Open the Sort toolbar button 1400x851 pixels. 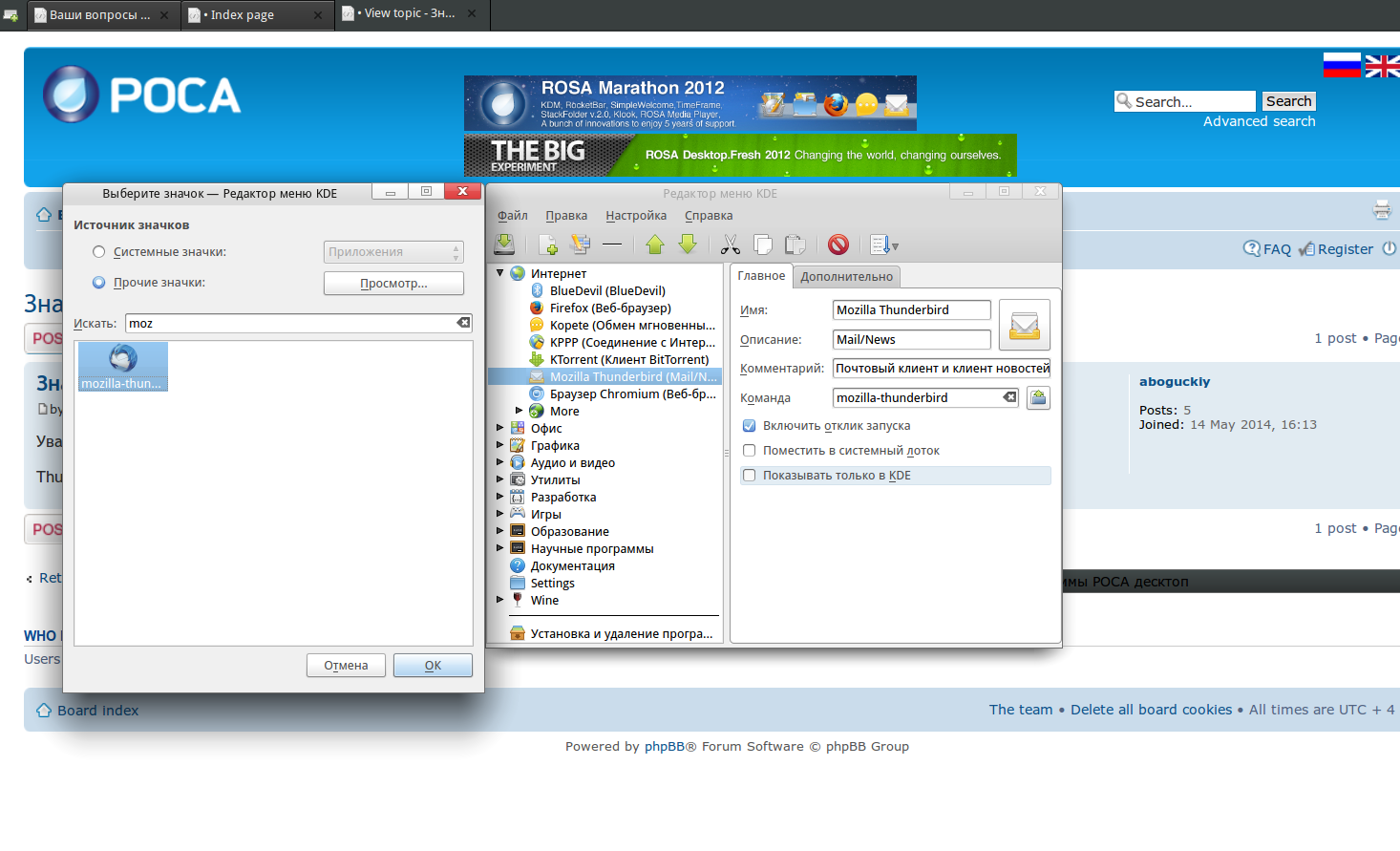884,245
